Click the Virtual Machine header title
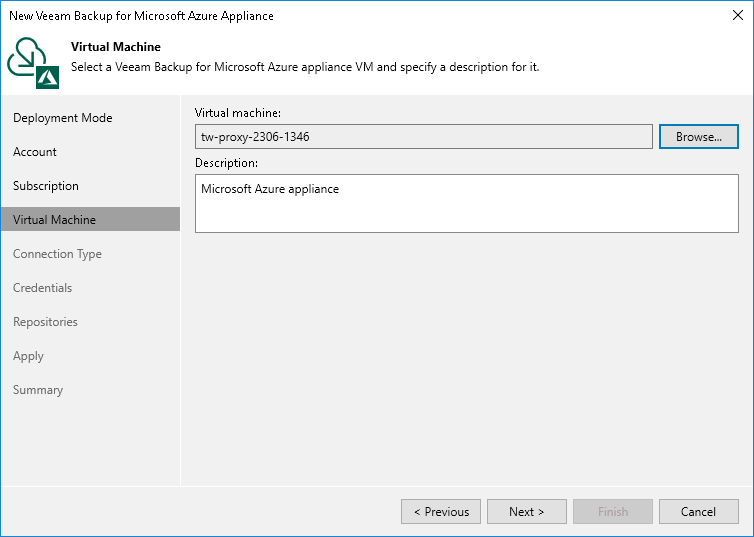 click(x=116, y=47)
